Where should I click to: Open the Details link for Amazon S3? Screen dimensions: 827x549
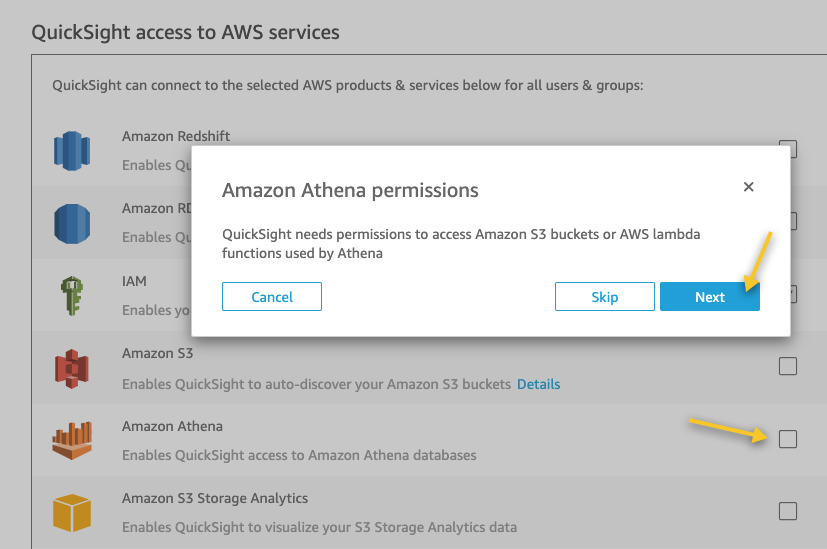pos(538,384)
